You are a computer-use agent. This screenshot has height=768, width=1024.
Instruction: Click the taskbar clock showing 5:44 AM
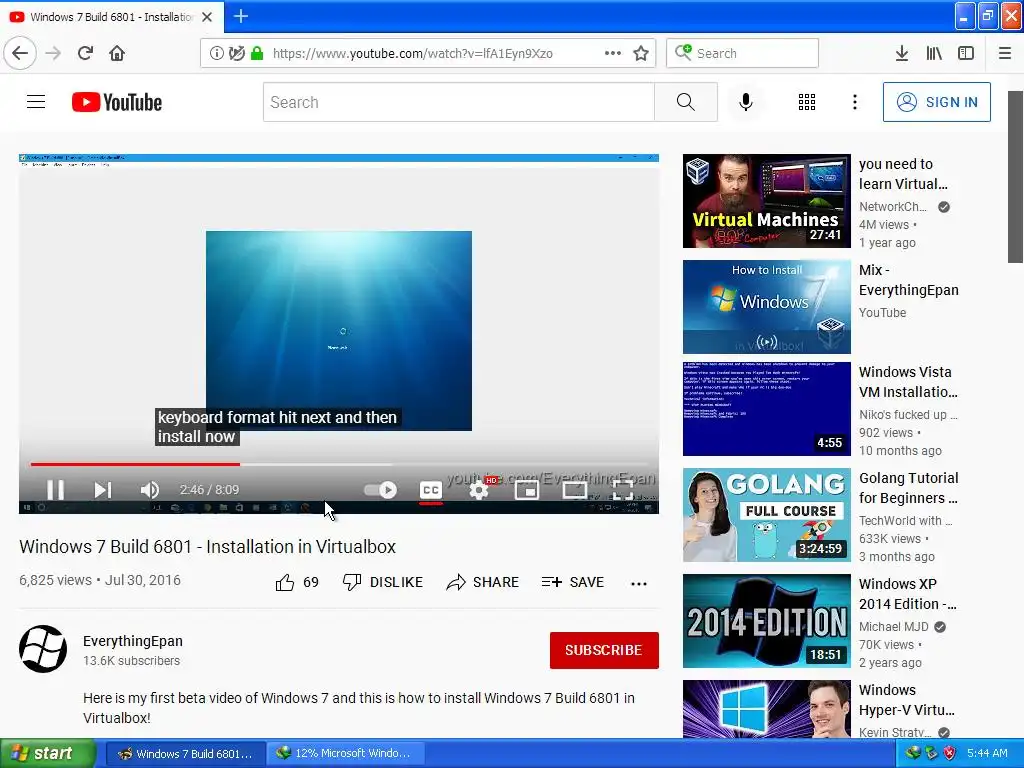coord(987,754)
